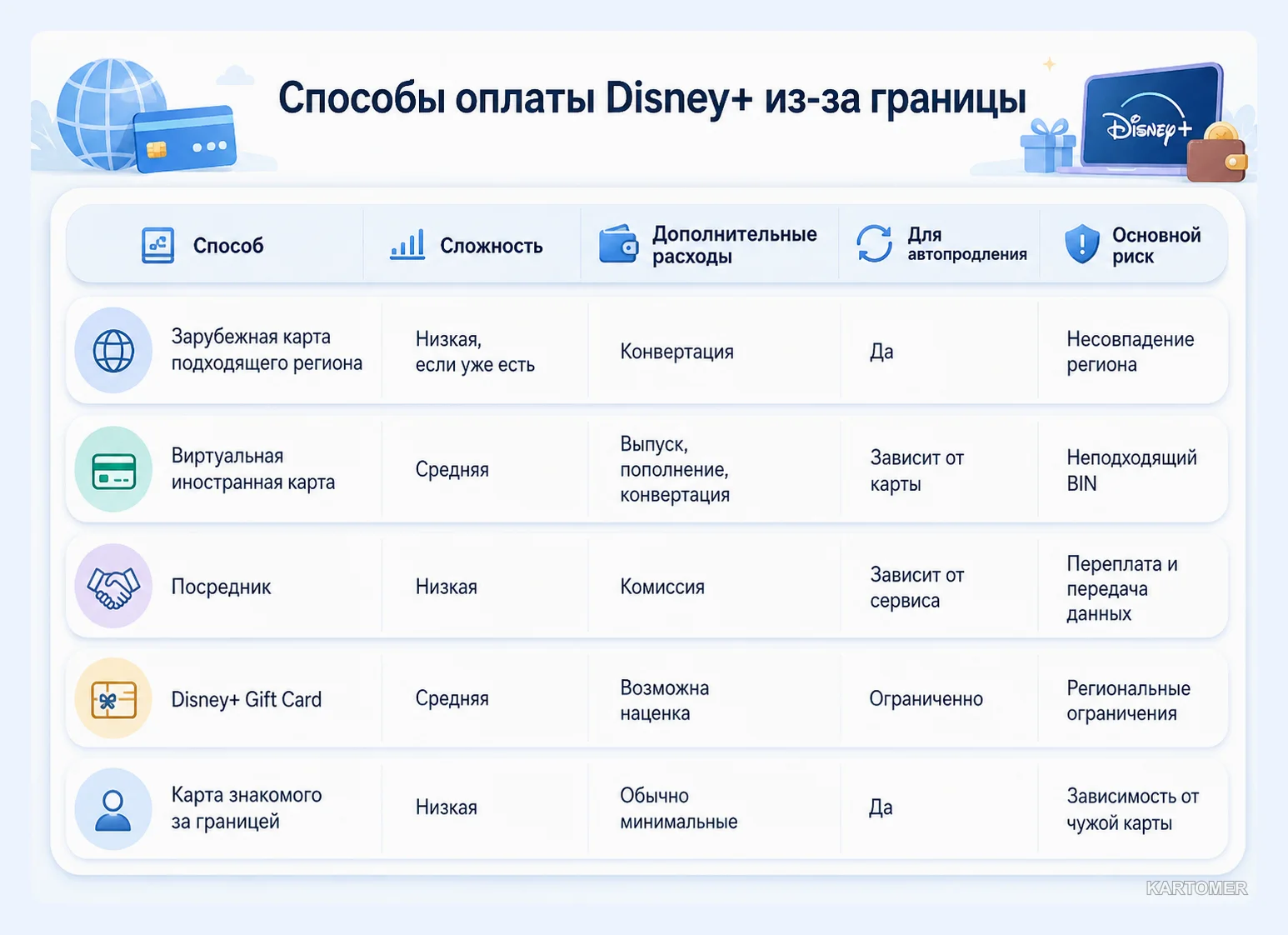1288x935 pixels.
Task: Select the 'Конвертация' cell in the first row
Action: (x=676, y=352)
